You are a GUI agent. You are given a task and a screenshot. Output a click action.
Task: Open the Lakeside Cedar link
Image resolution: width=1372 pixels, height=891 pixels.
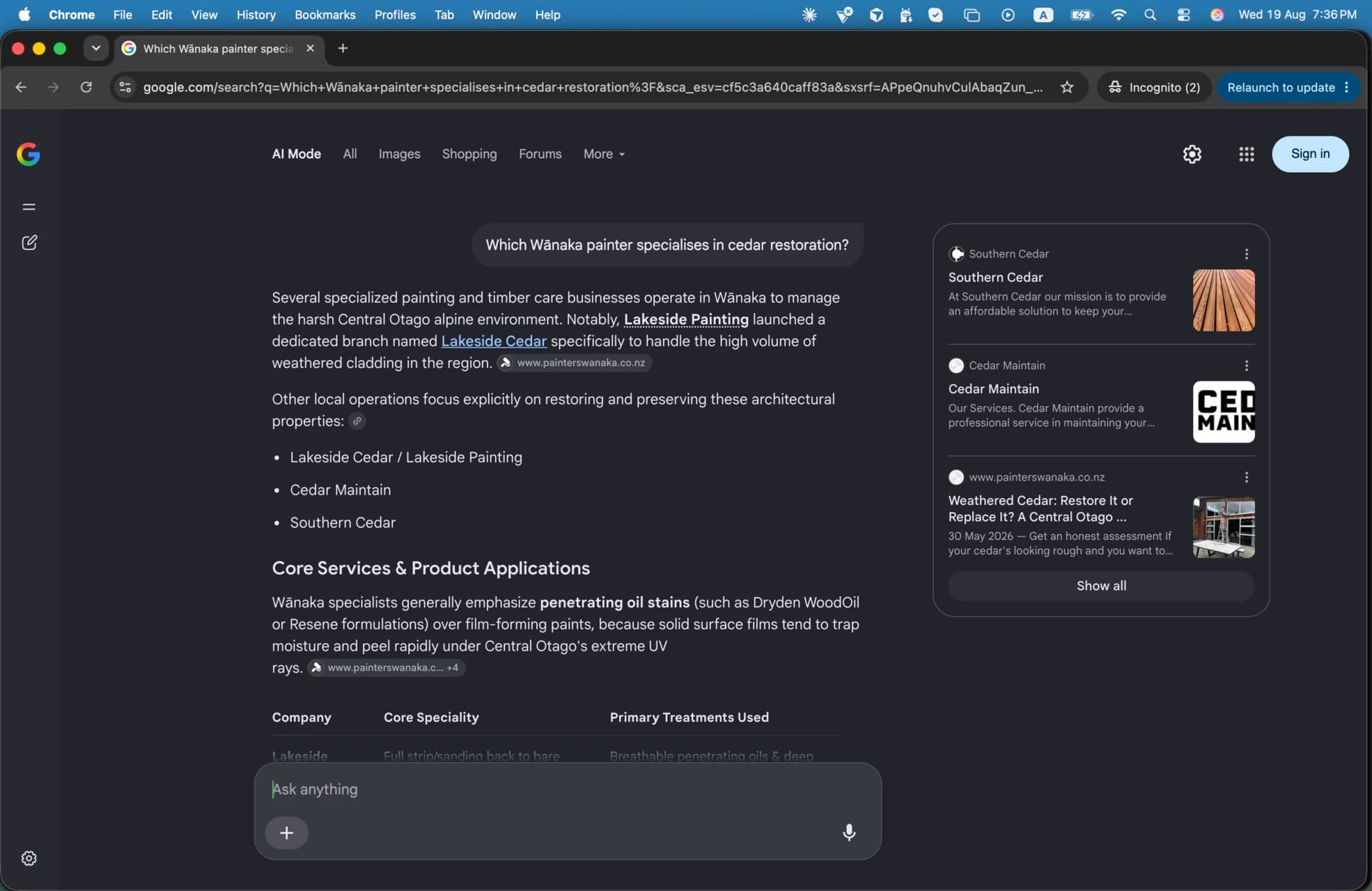[x=494, y=341]
